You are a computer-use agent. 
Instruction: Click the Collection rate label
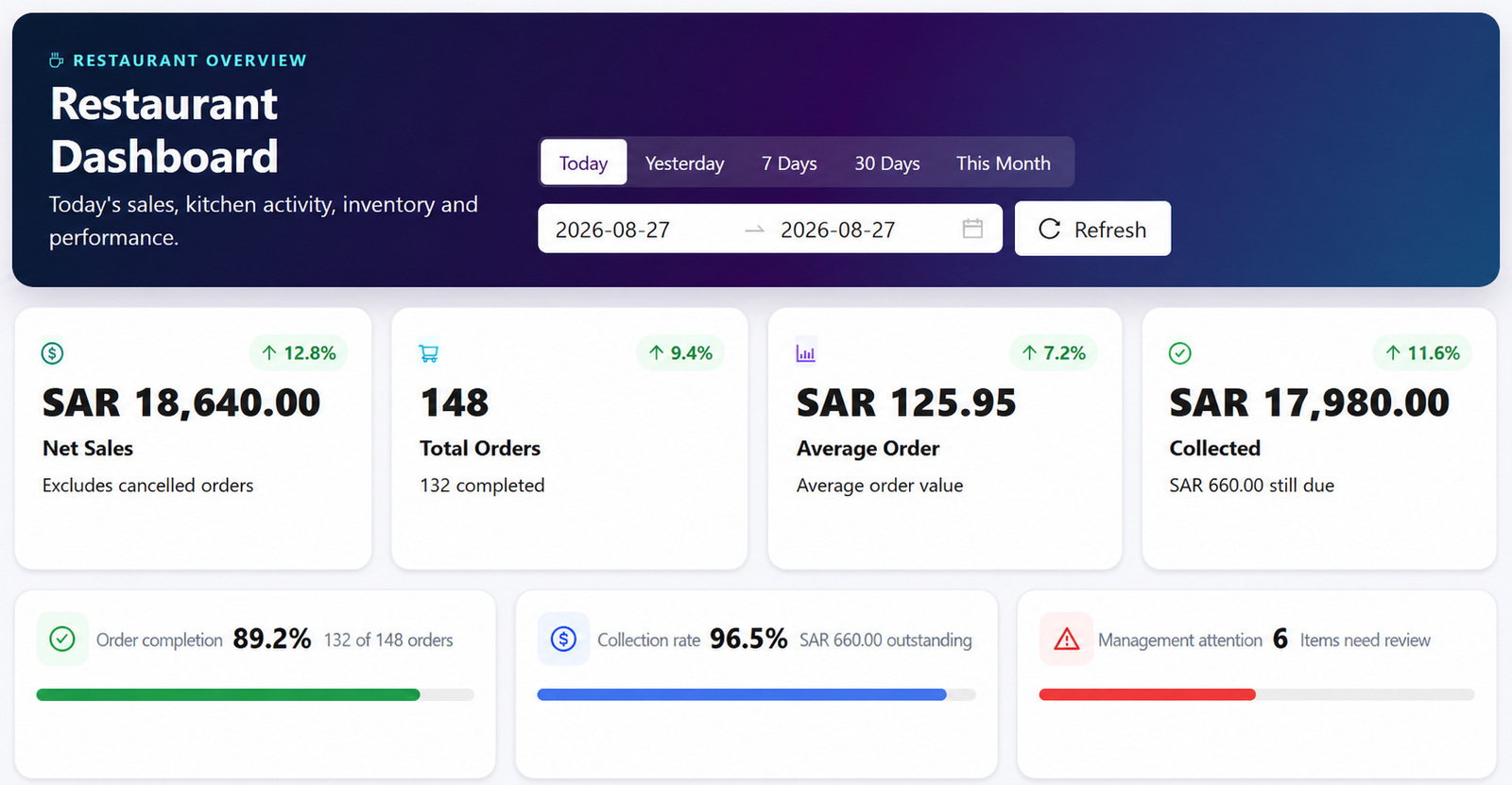pos(648,640)
